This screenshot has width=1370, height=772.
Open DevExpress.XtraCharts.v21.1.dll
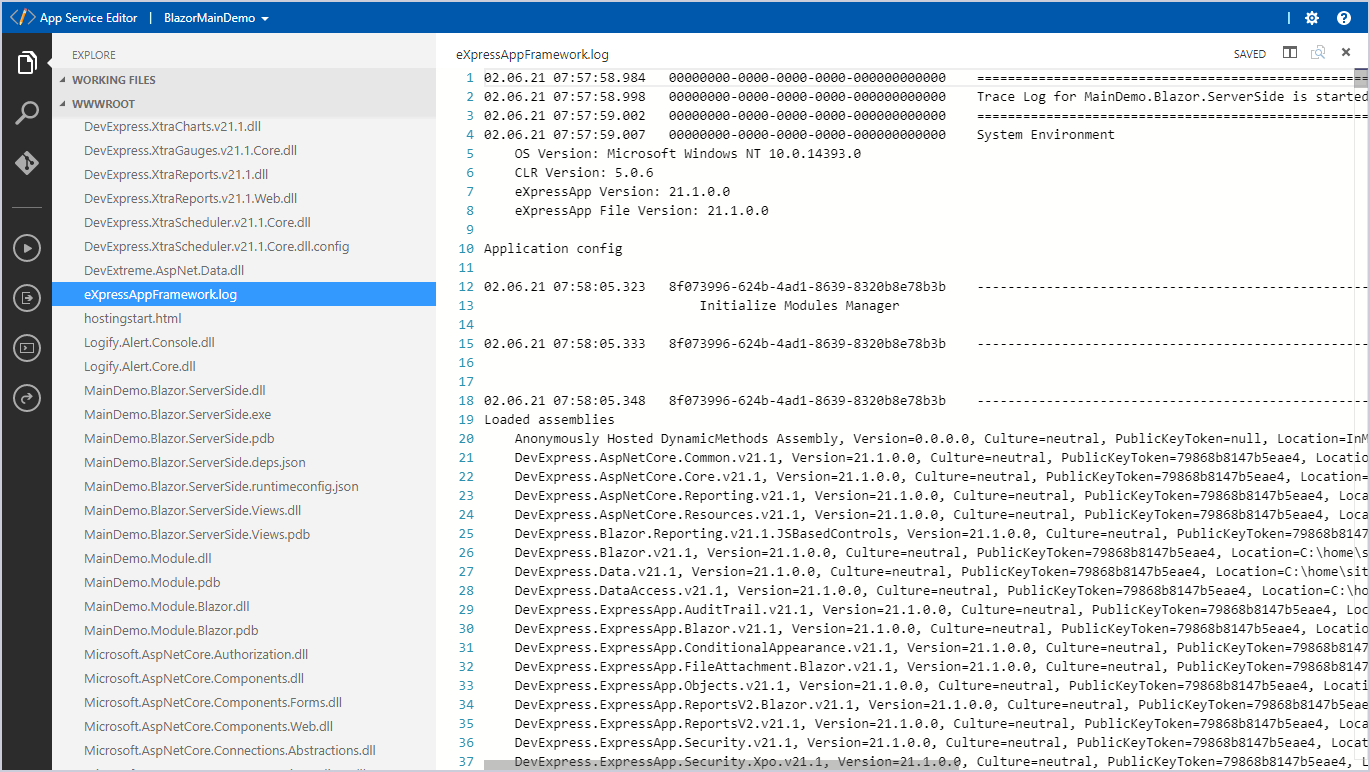click(x=172, y=126)
